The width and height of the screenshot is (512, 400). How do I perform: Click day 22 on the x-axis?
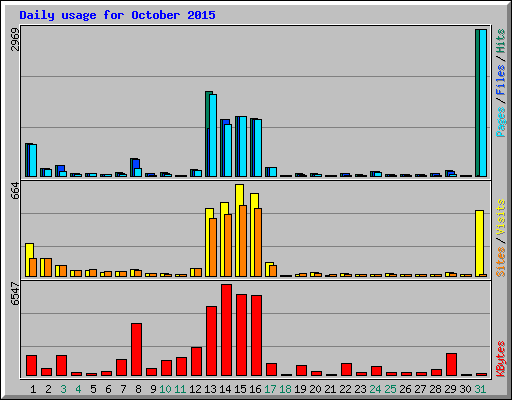345,389
